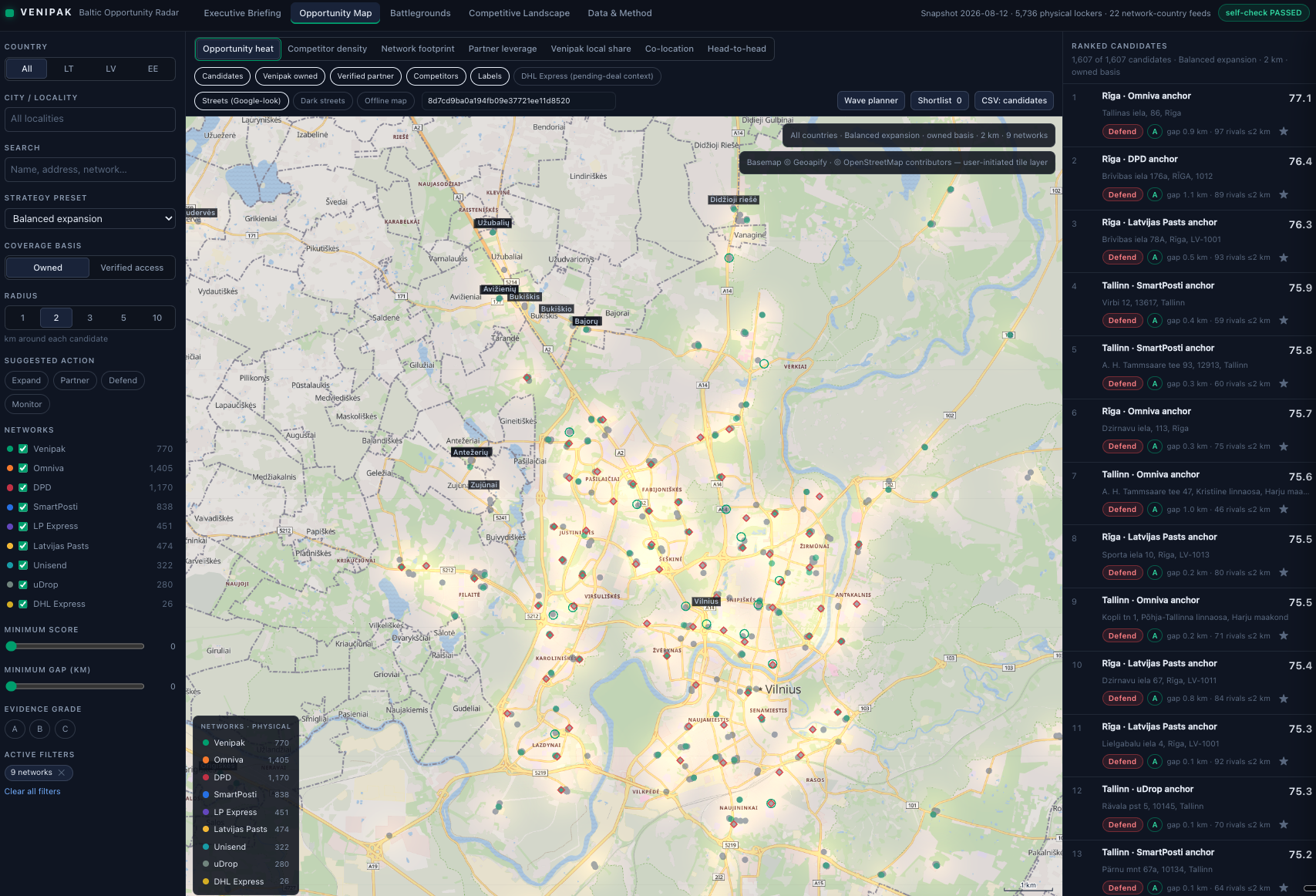Toggle the LP Express network checkbox

[23, 527]
